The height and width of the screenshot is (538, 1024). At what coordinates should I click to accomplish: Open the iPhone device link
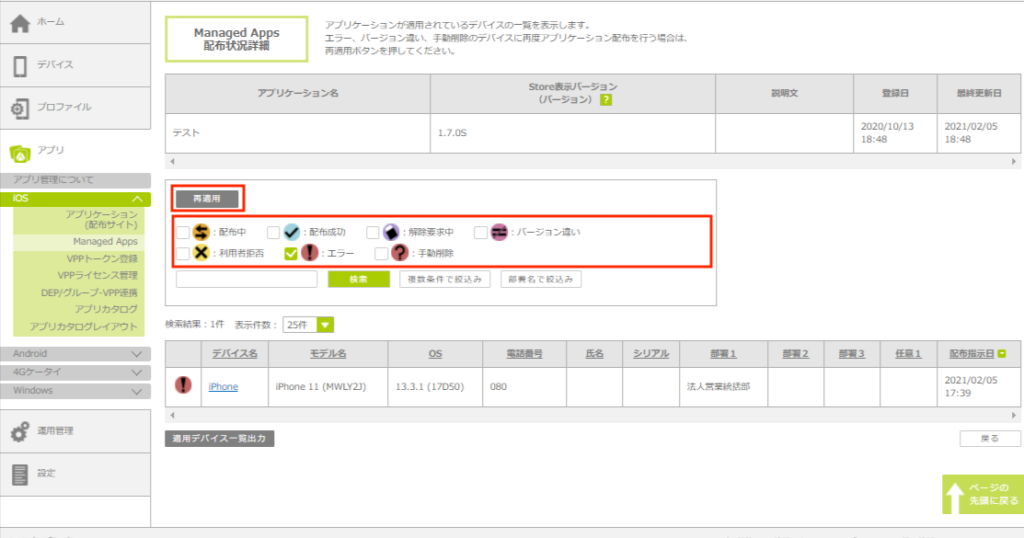223,387
